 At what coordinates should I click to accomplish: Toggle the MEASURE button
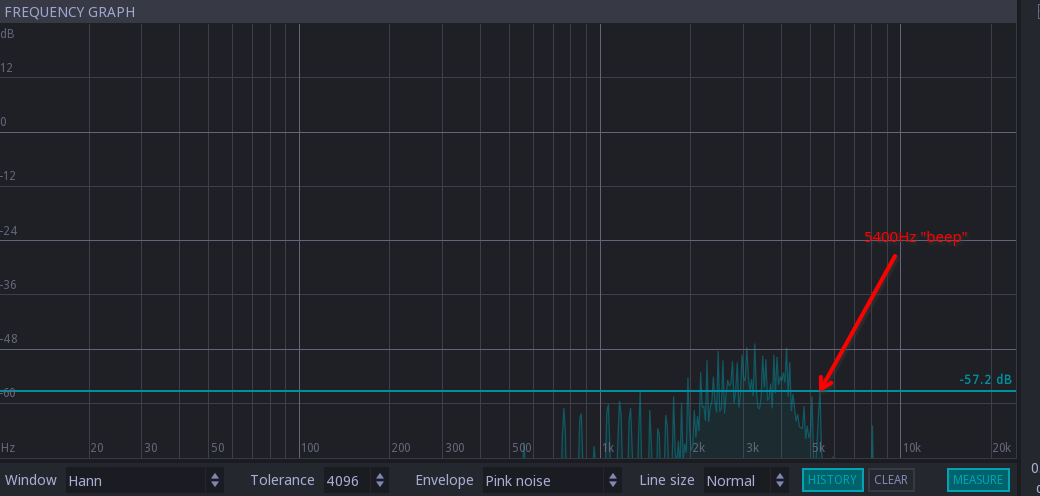click(x=977, y=480)
